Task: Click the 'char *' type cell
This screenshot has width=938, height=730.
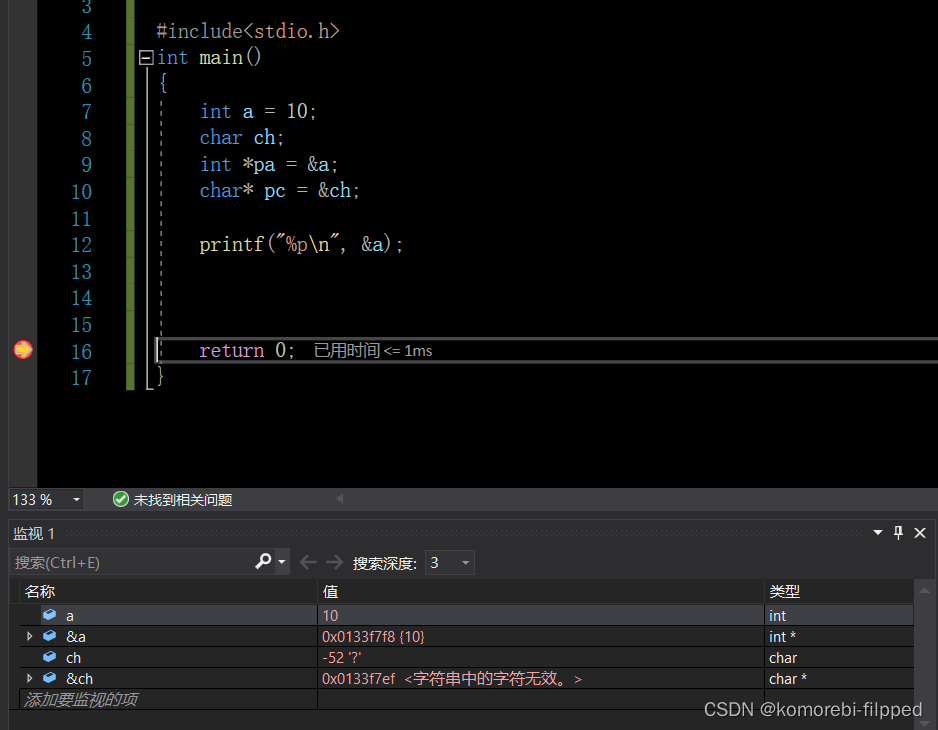Action: coord(788,679)
